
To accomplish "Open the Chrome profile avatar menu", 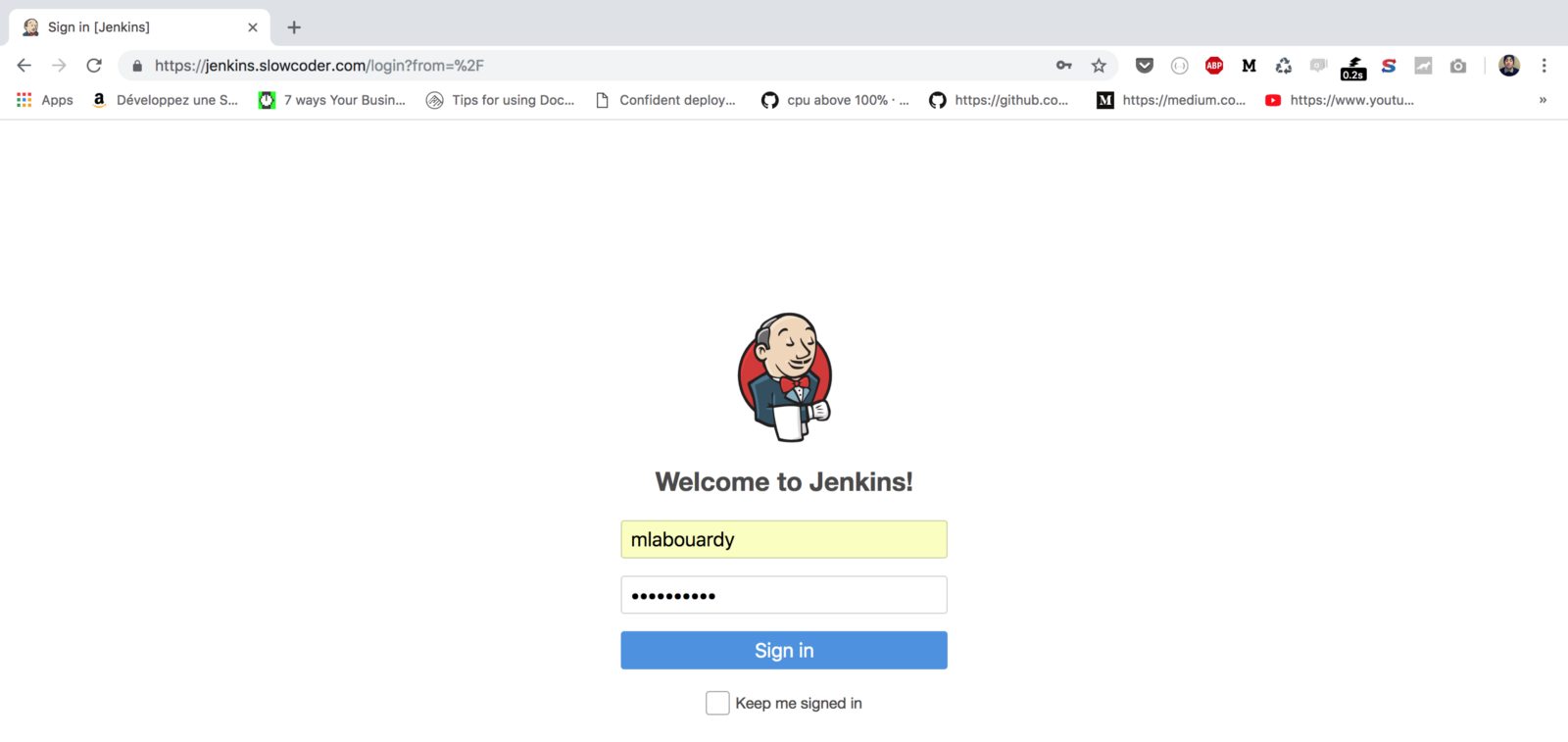I will point(1509,66).
